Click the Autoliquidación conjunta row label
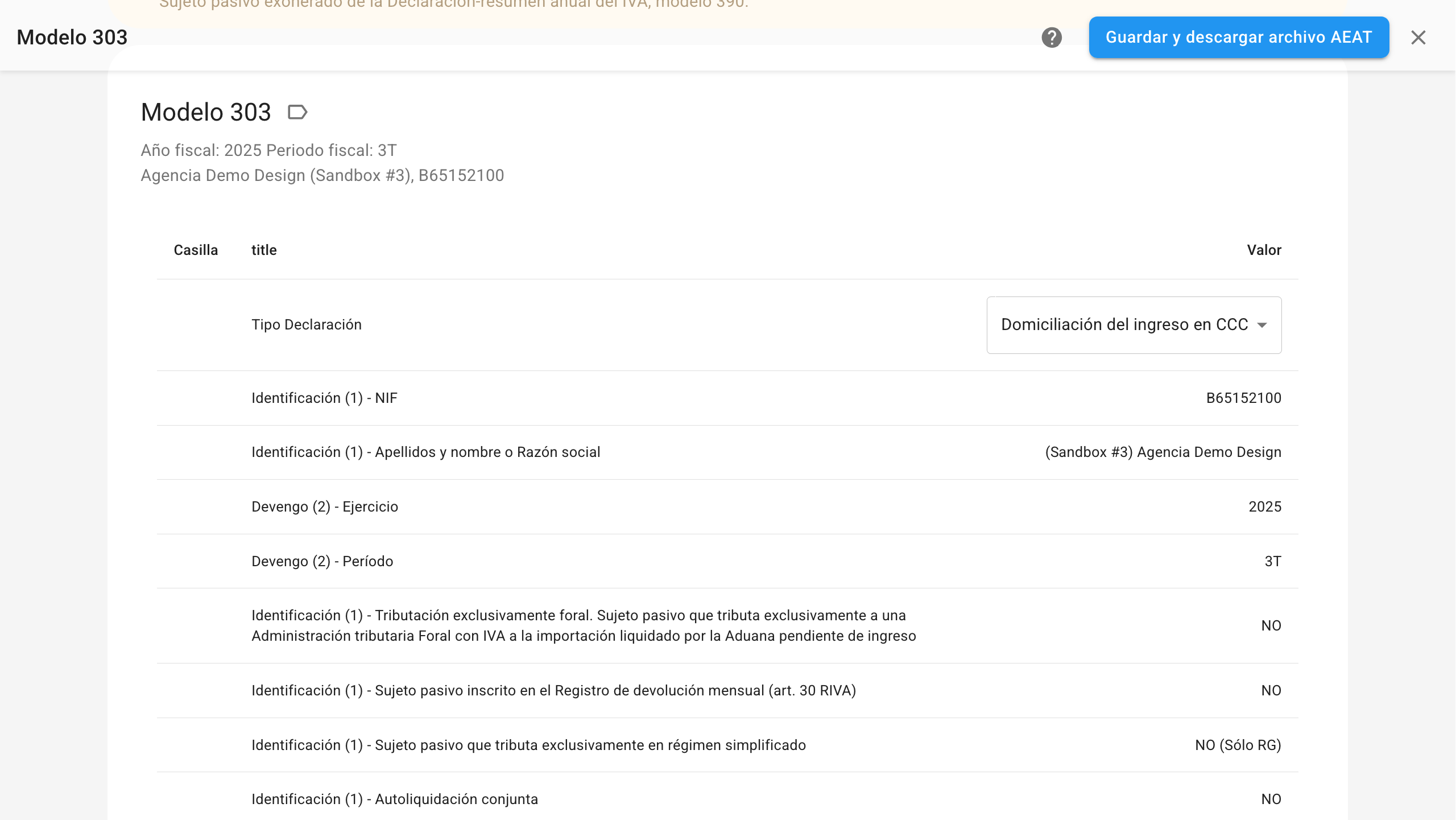Viewport: 1456px width, 820px height. [395, 799]
